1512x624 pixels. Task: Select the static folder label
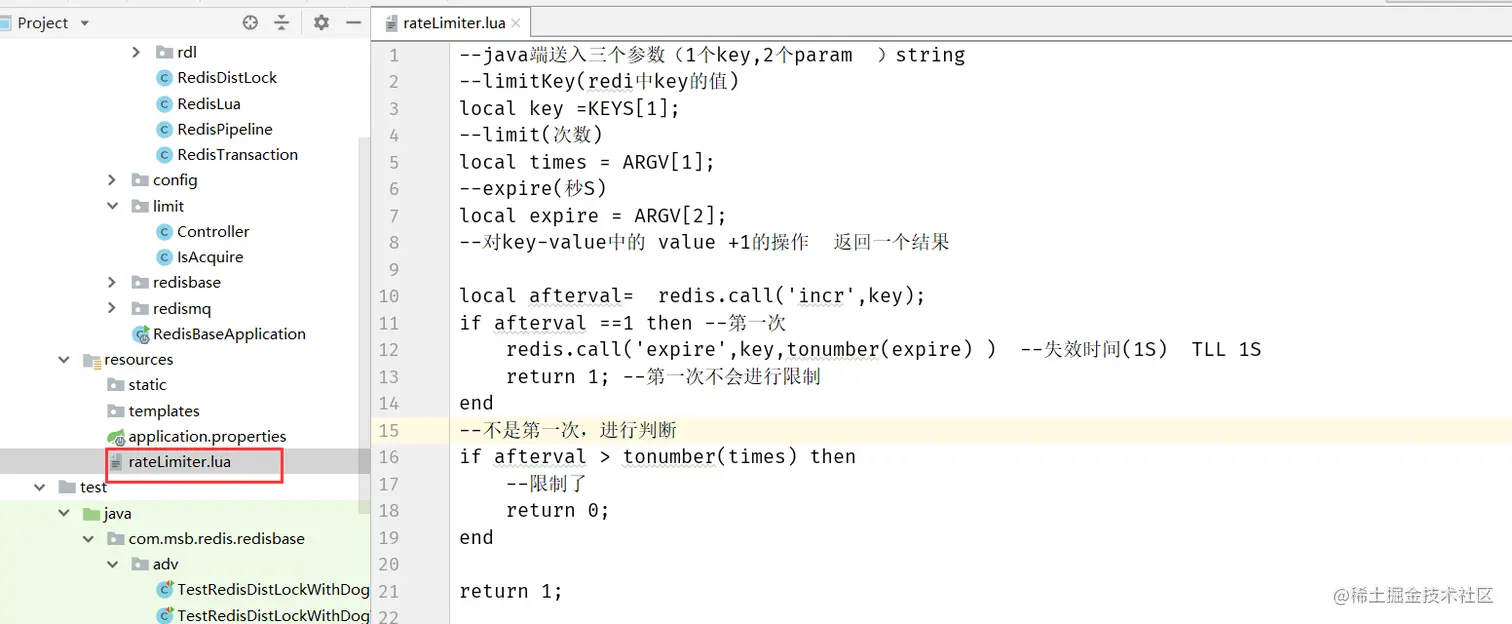[148, 385]
